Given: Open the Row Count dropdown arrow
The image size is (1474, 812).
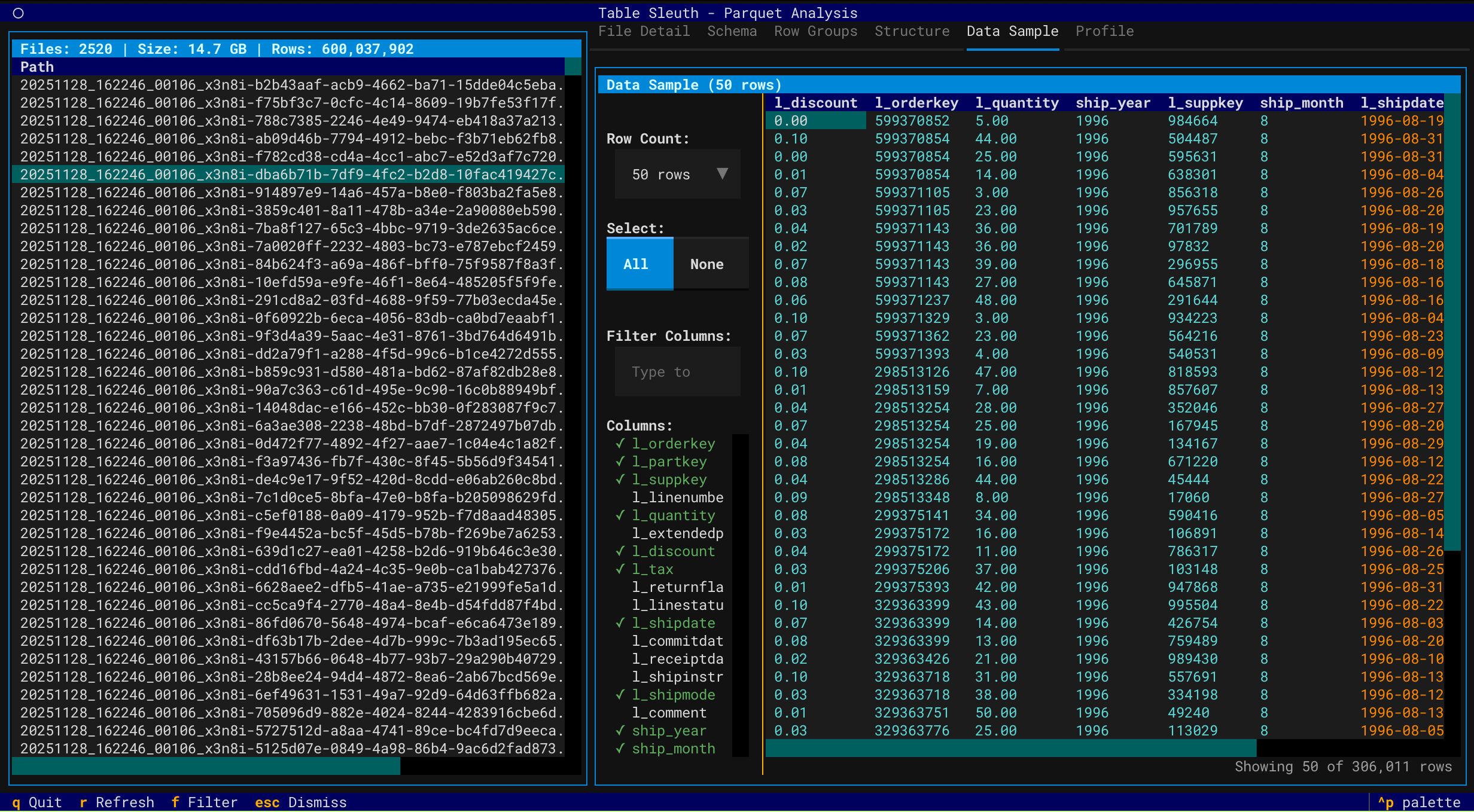Looking at the screenshot, I should [x=722, y=174].
